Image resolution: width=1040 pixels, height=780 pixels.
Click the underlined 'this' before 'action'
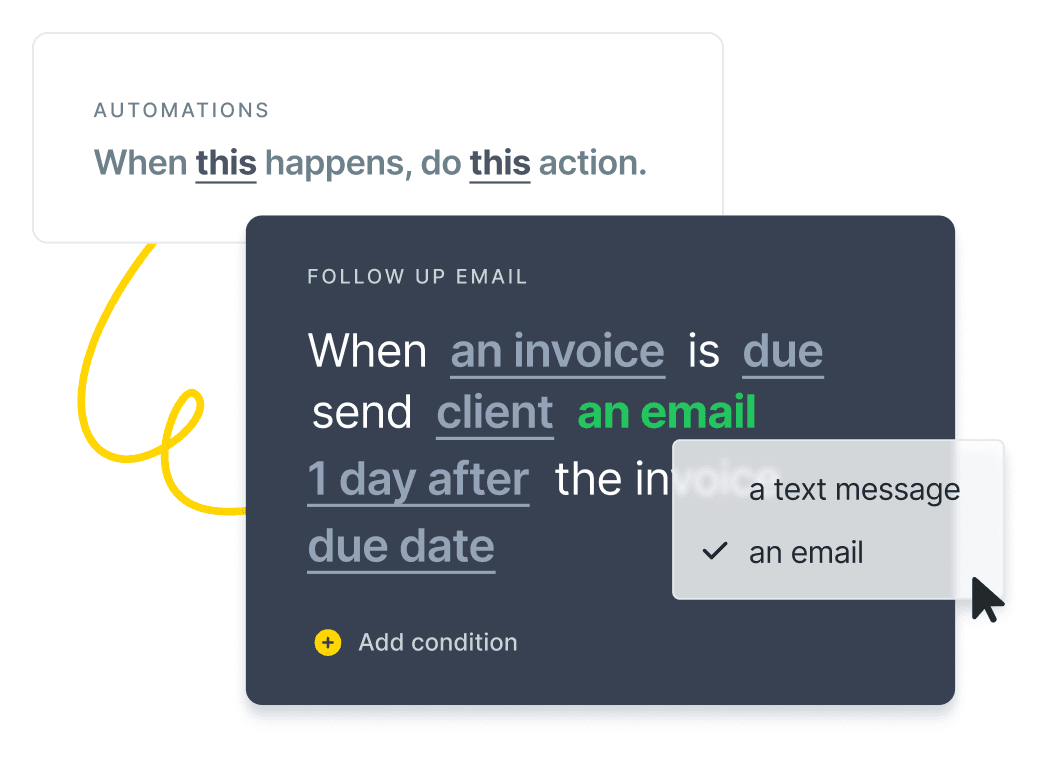tap(500, 163)
